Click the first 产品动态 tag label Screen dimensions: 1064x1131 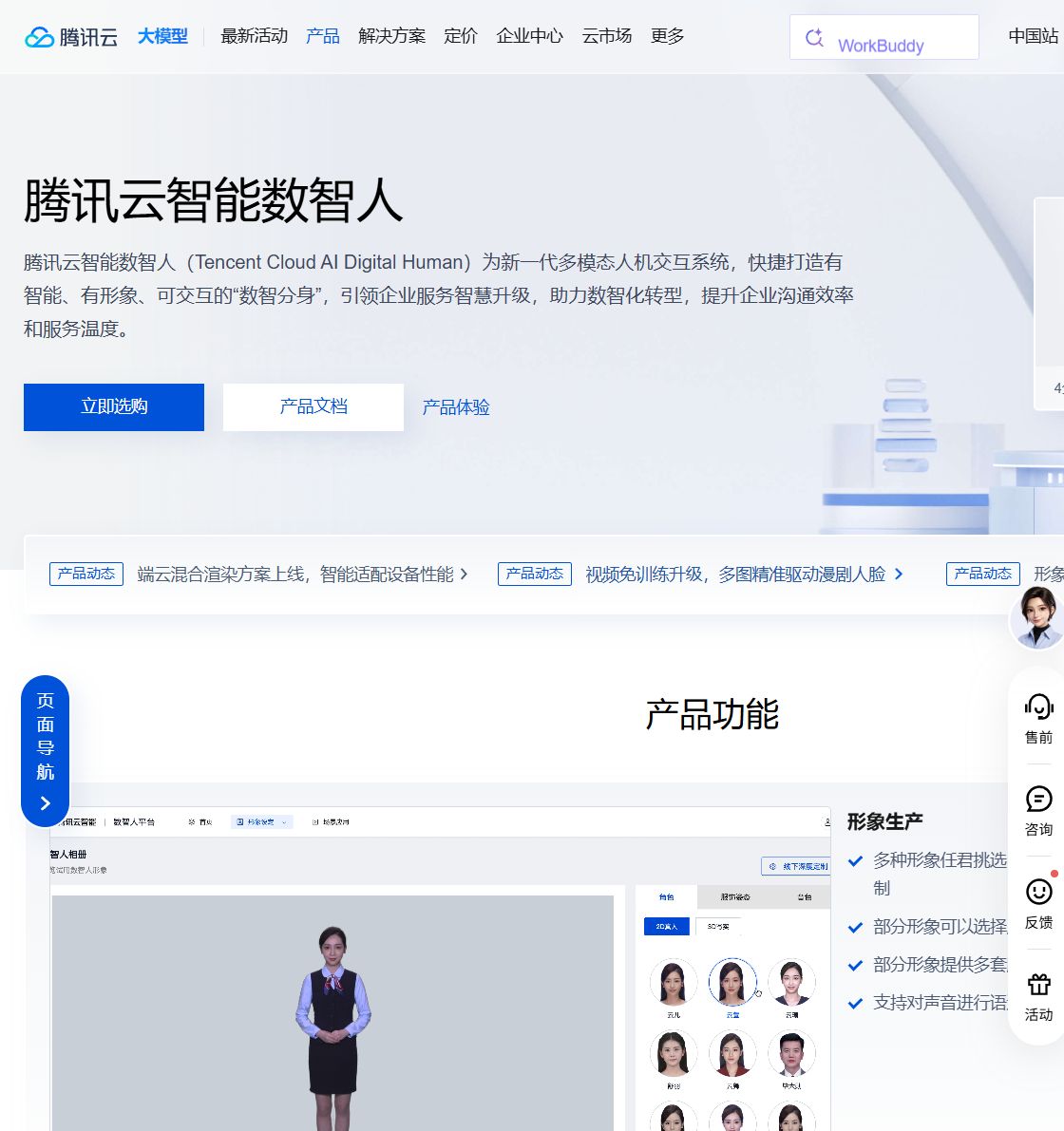pyautogui.click(x=86, y=575)
